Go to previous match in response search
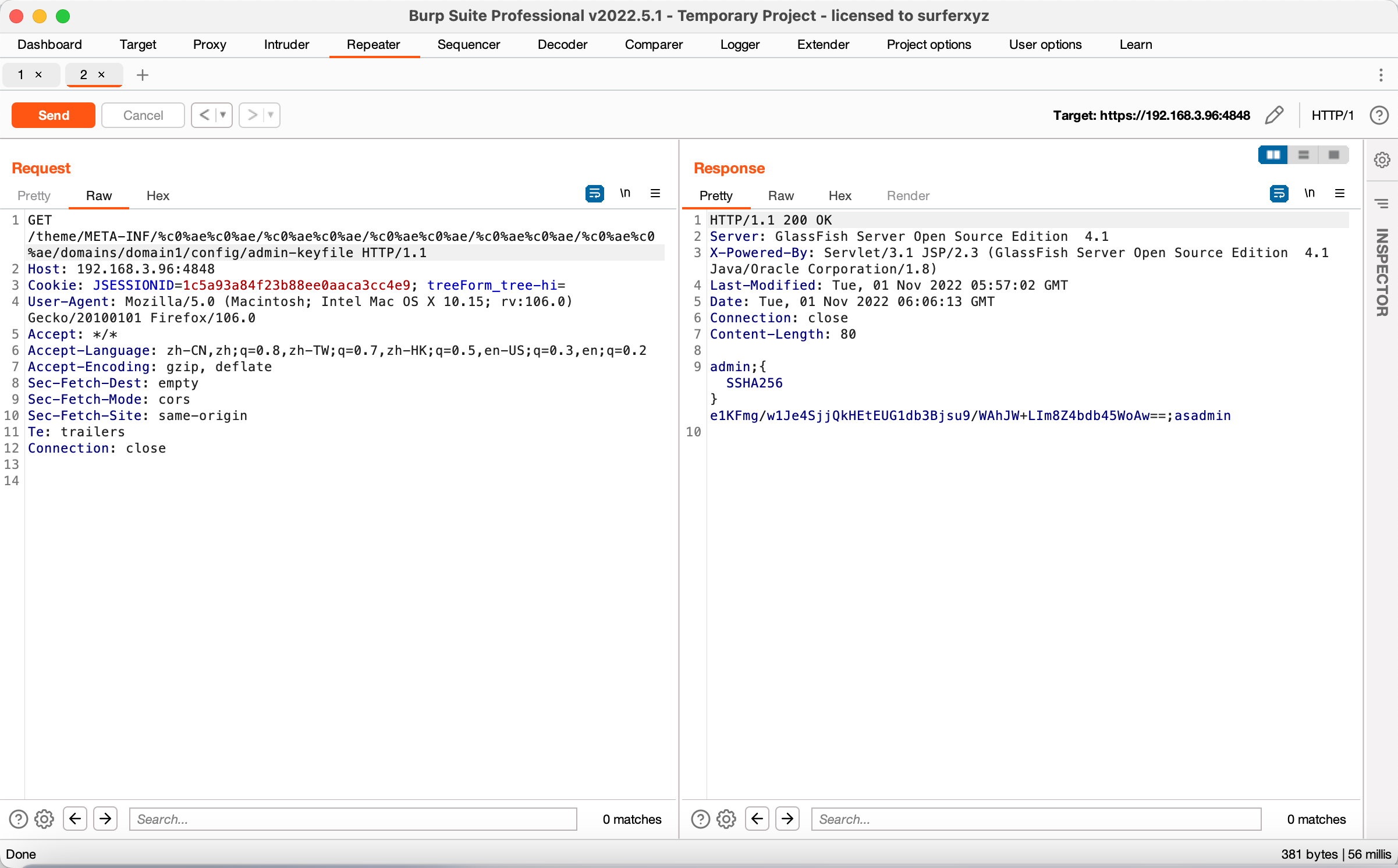The width and height of the screenshot is (1398, 868). tap(757, 819)
